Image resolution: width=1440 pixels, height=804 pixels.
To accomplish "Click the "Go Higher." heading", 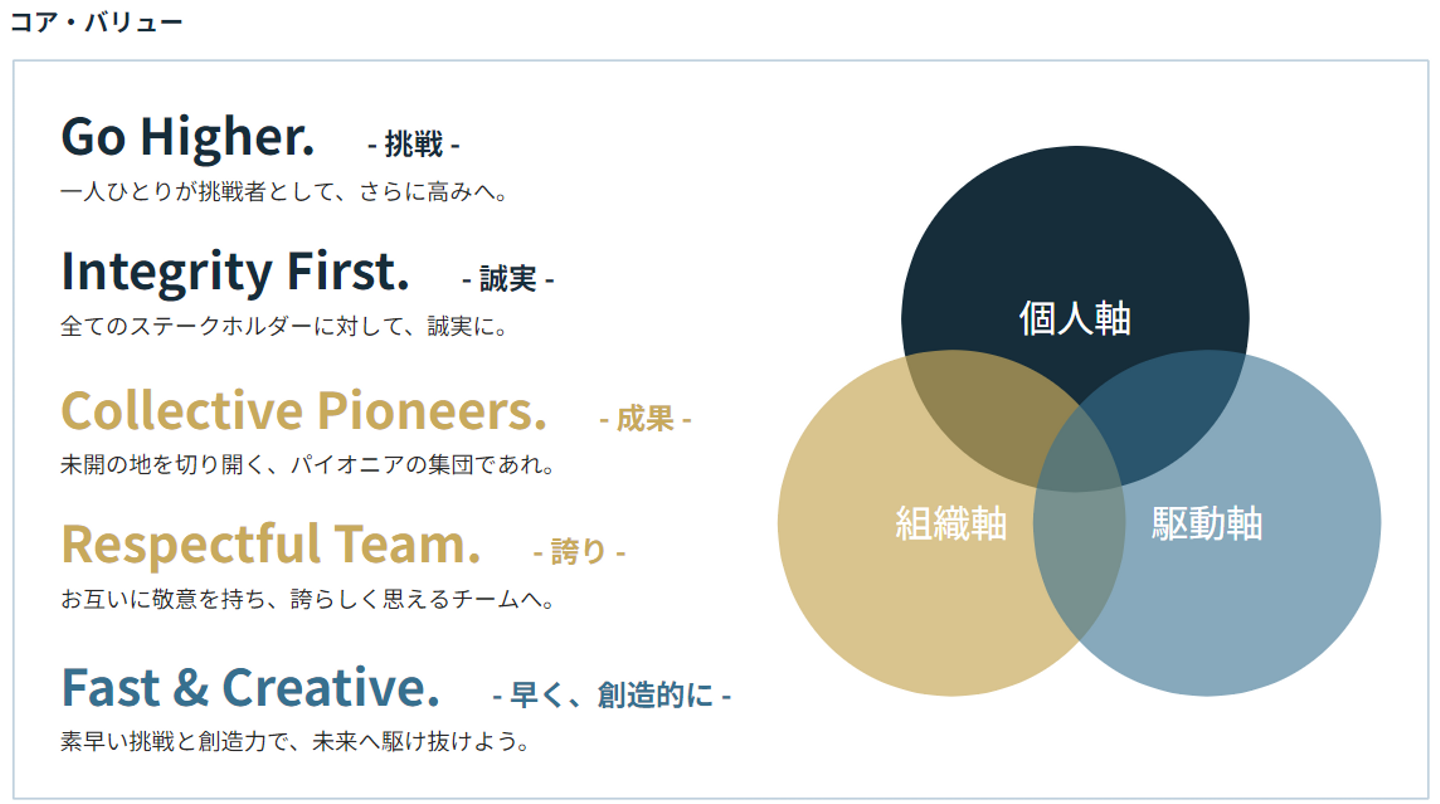I will 188,137.
